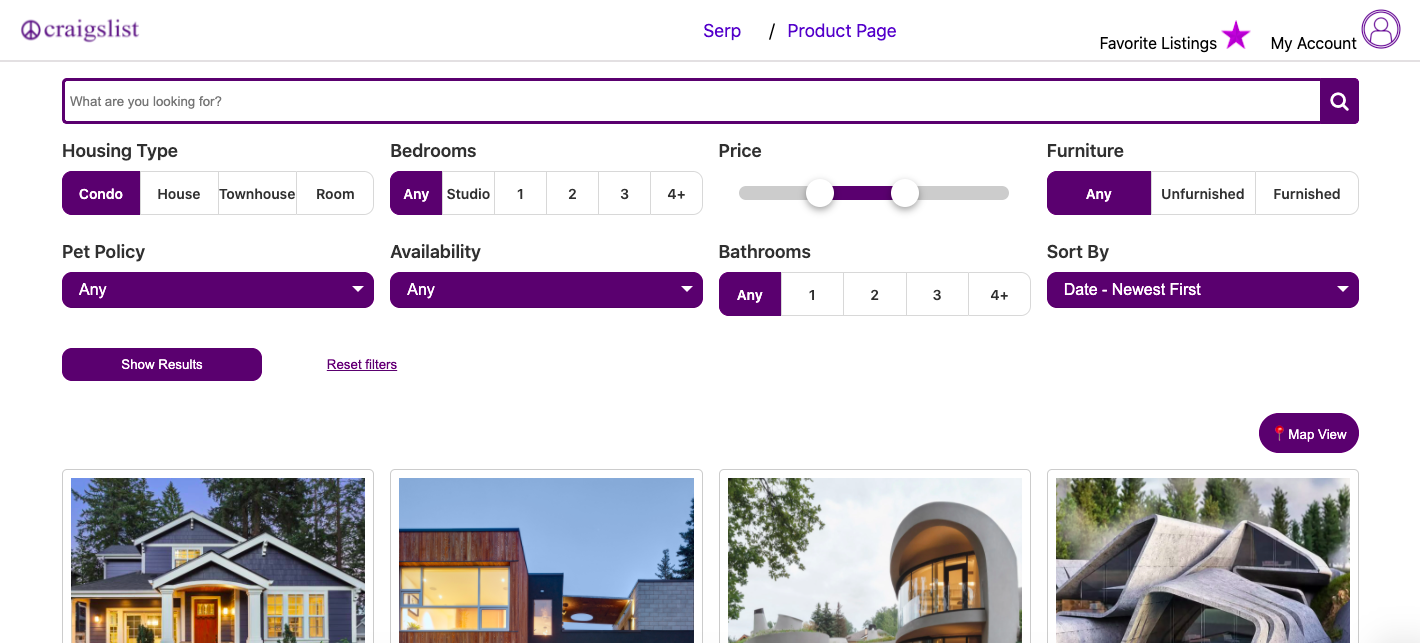Open favorites via the purple star icon
Viewport: 1420px width, 643px height.
1236,36
